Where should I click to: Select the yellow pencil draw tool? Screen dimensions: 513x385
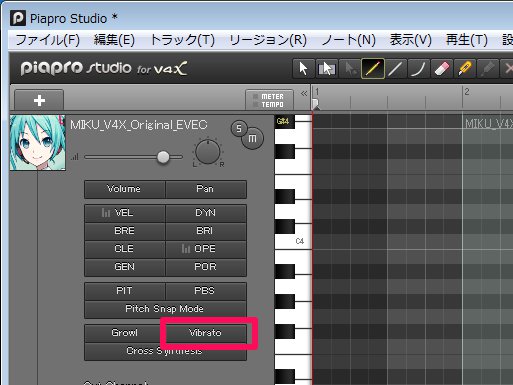(x=373, y=69)
